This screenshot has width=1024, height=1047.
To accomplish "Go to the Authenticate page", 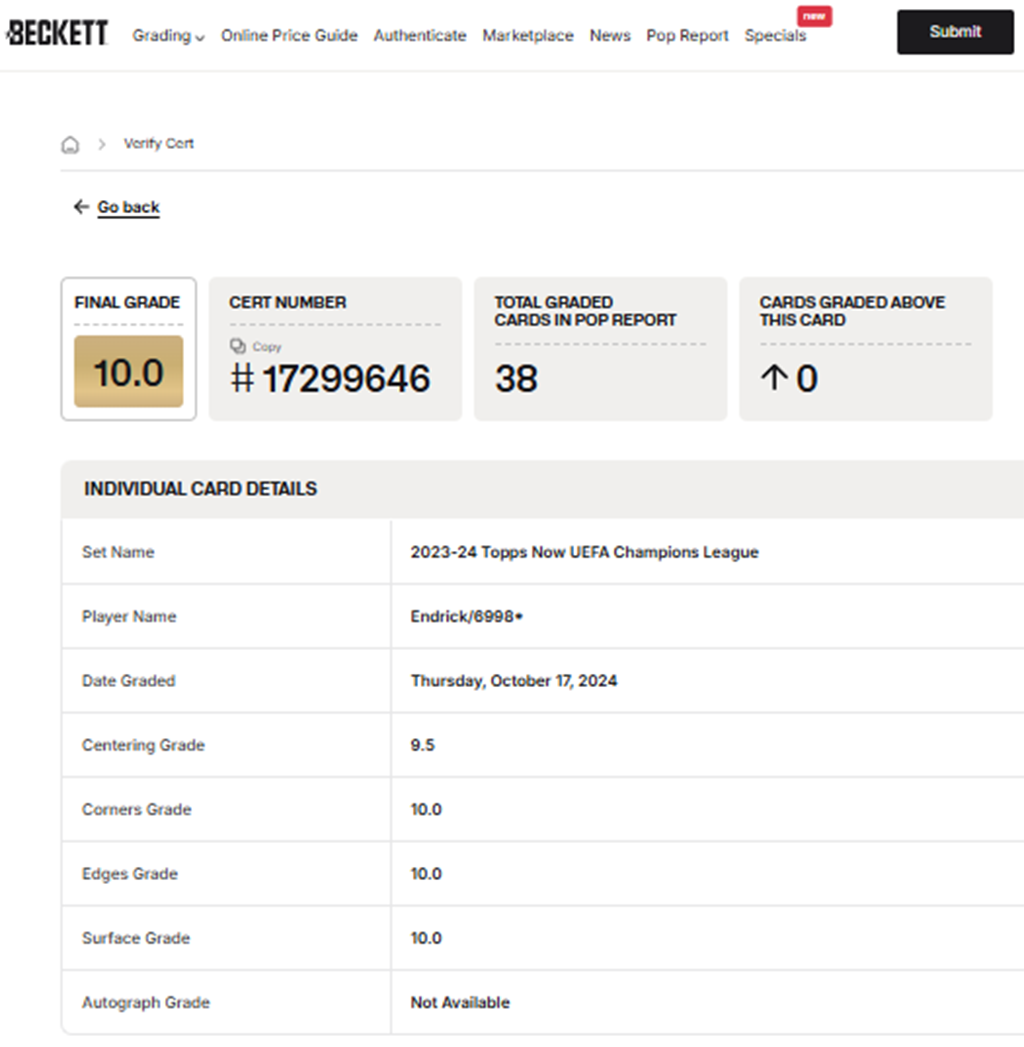I will tap(420, 36).
